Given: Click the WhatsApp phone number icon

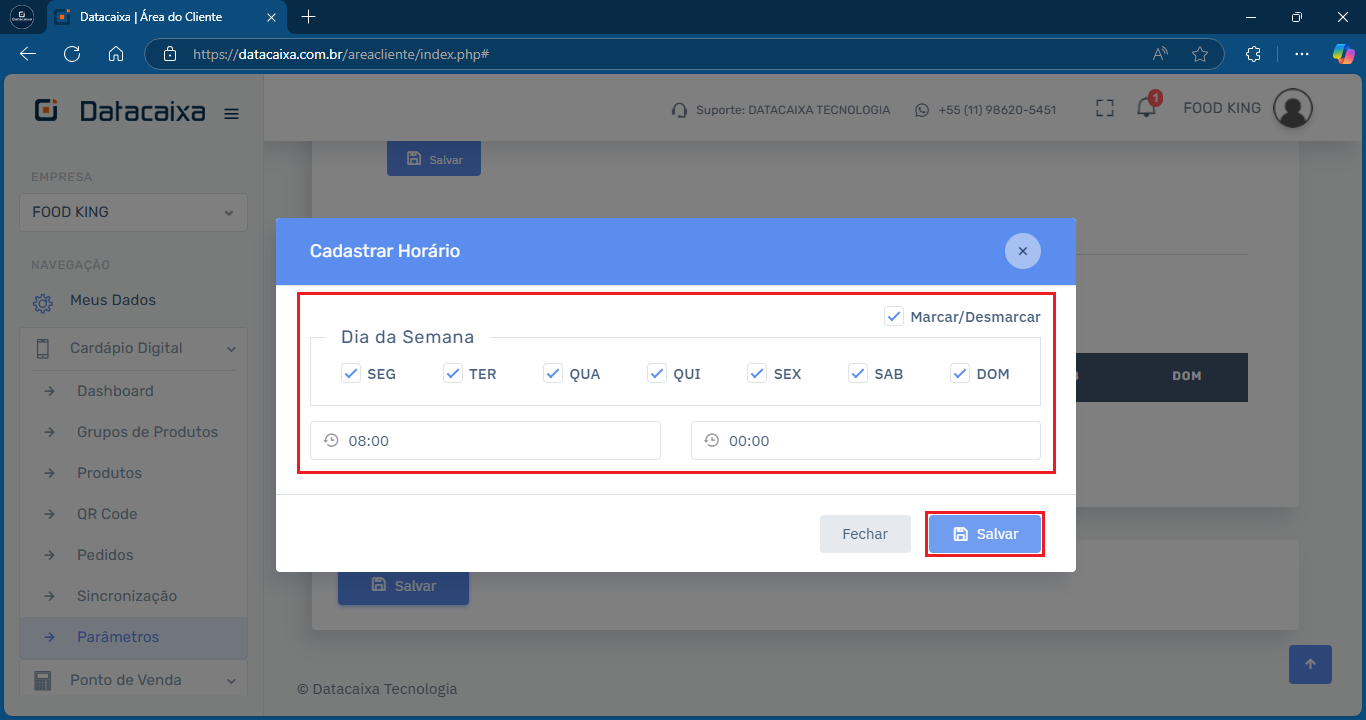Looking at the screenshot, I should click(922, 110).
